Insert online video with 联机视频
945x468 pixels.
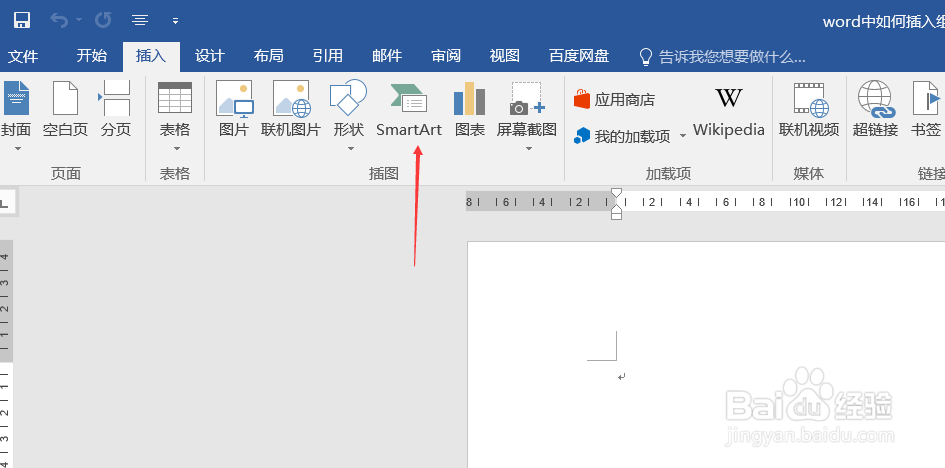pos(809,109)
